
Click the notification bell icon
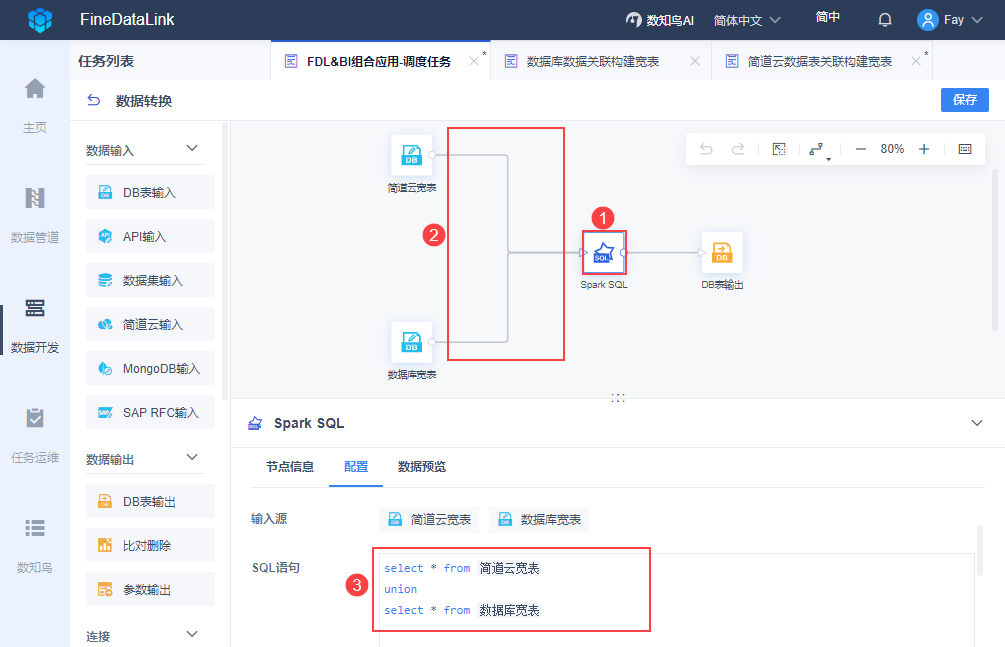coord(885,20)
